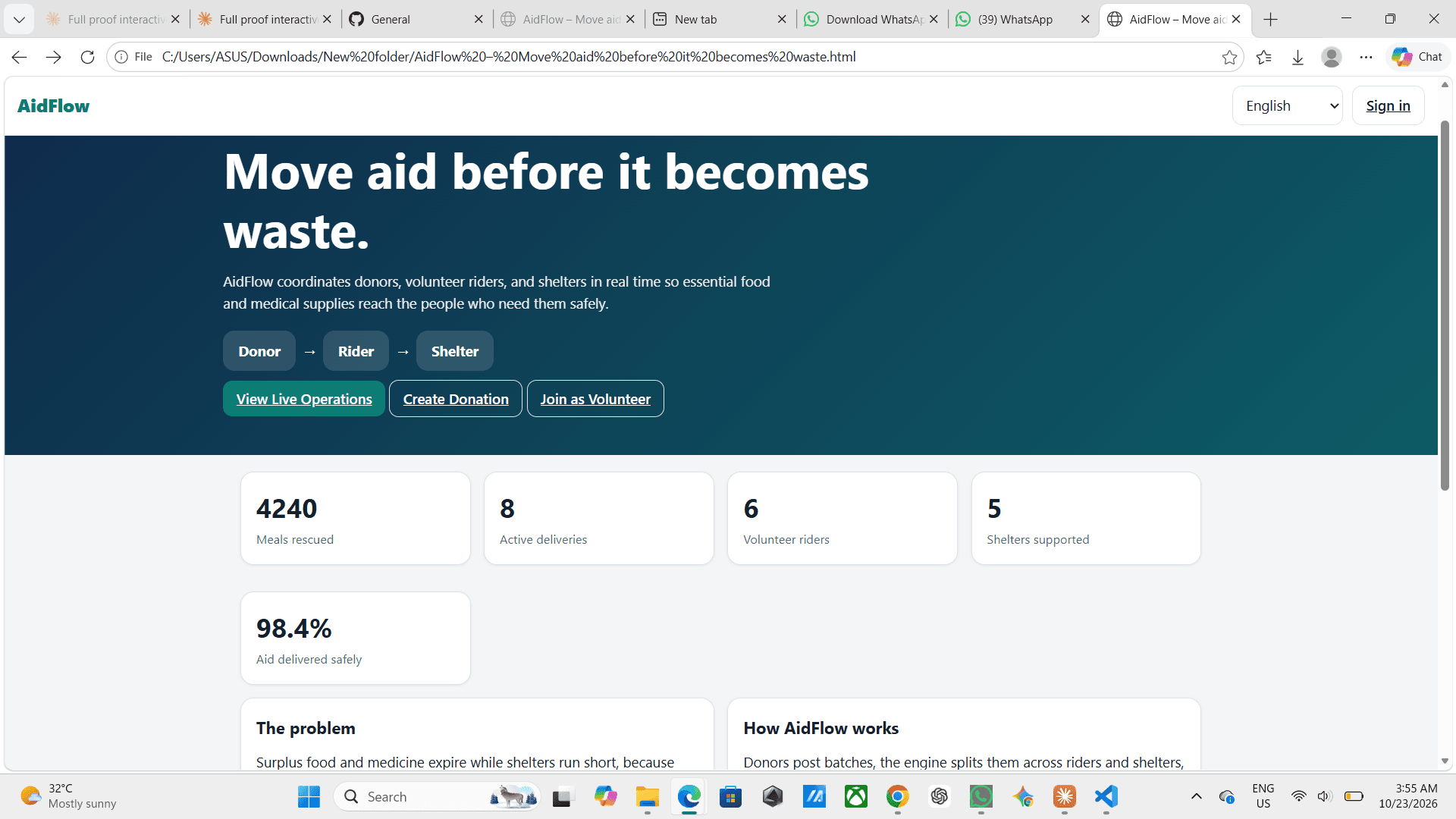The height and width of the screenshot is (819, 1456).
Task: Open the favorites list icon
Action: [x=1263, y=57]
